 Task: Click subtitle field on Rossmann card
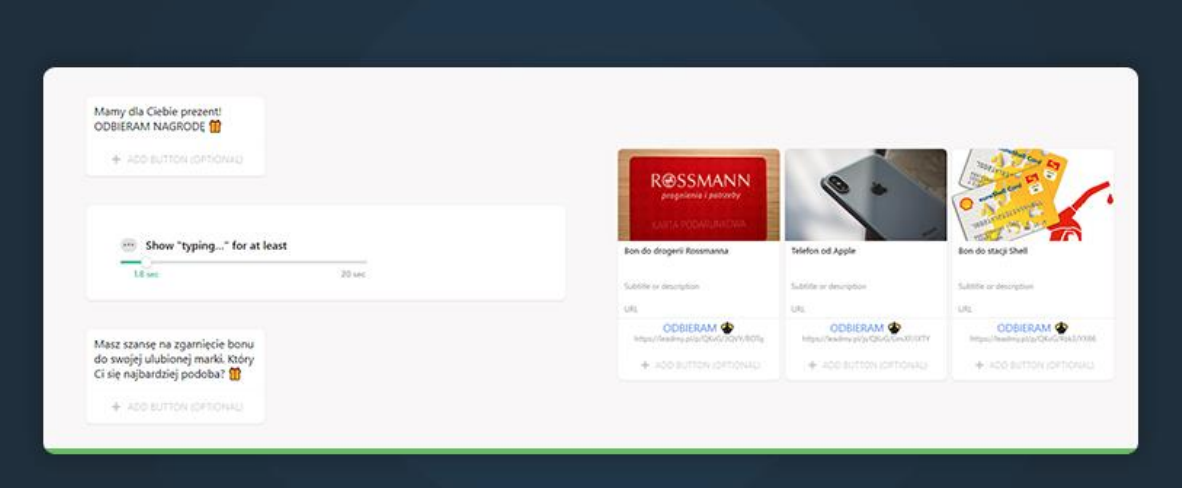click(x=662, y=287)
